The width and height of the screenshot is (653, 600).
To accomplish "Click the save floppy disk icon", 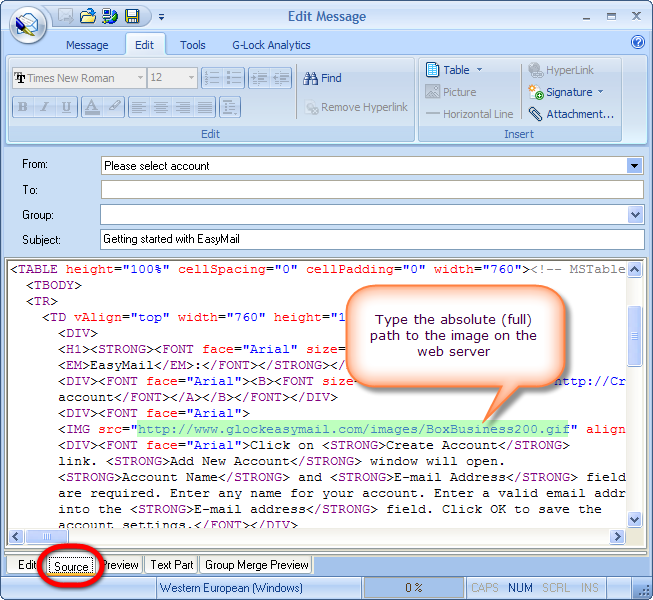I will pyautogui.click(x=132, y=16).
